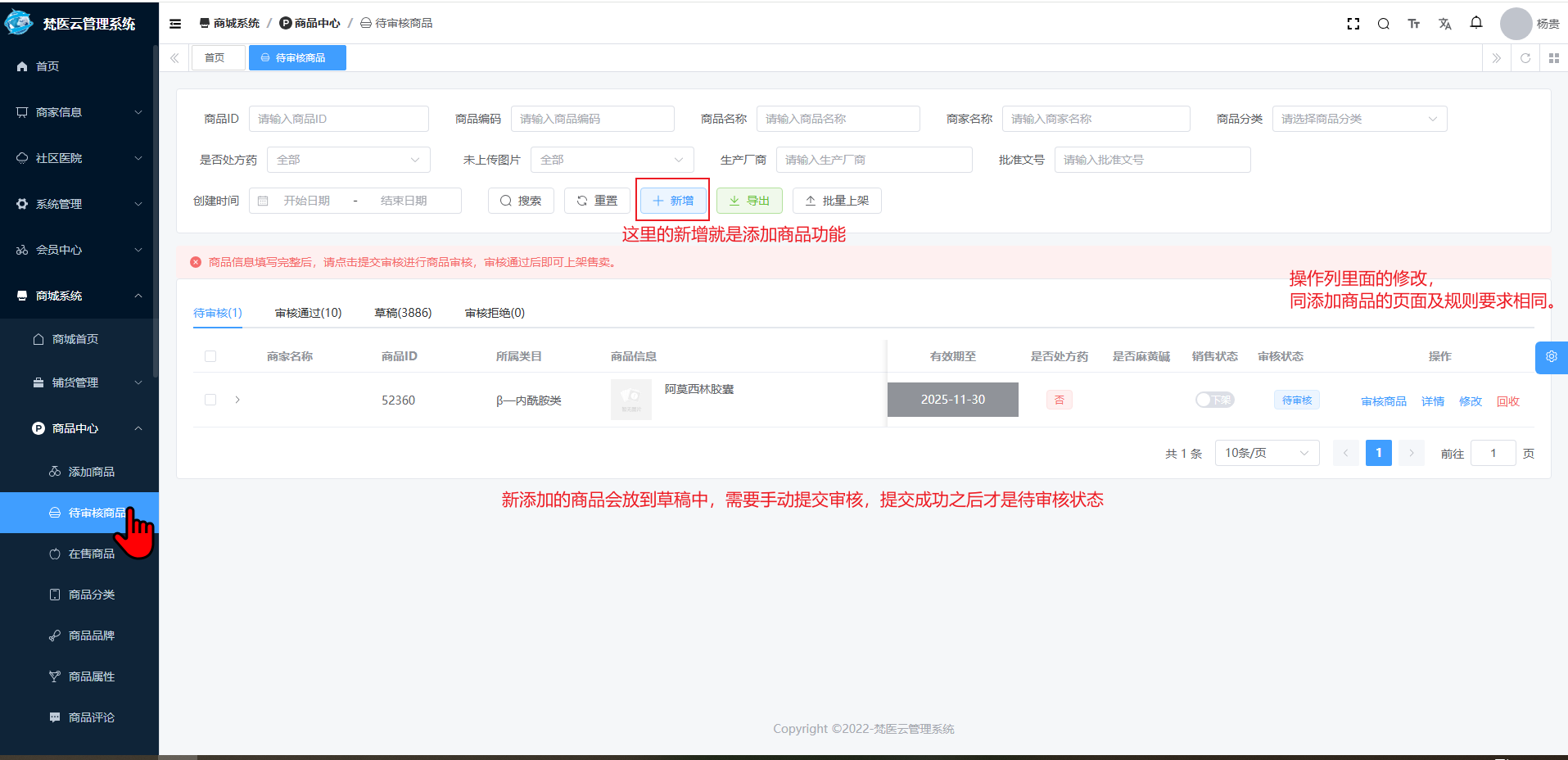Click the font size (Tt) icon
1568x760 pixels.
[1413, 24]
